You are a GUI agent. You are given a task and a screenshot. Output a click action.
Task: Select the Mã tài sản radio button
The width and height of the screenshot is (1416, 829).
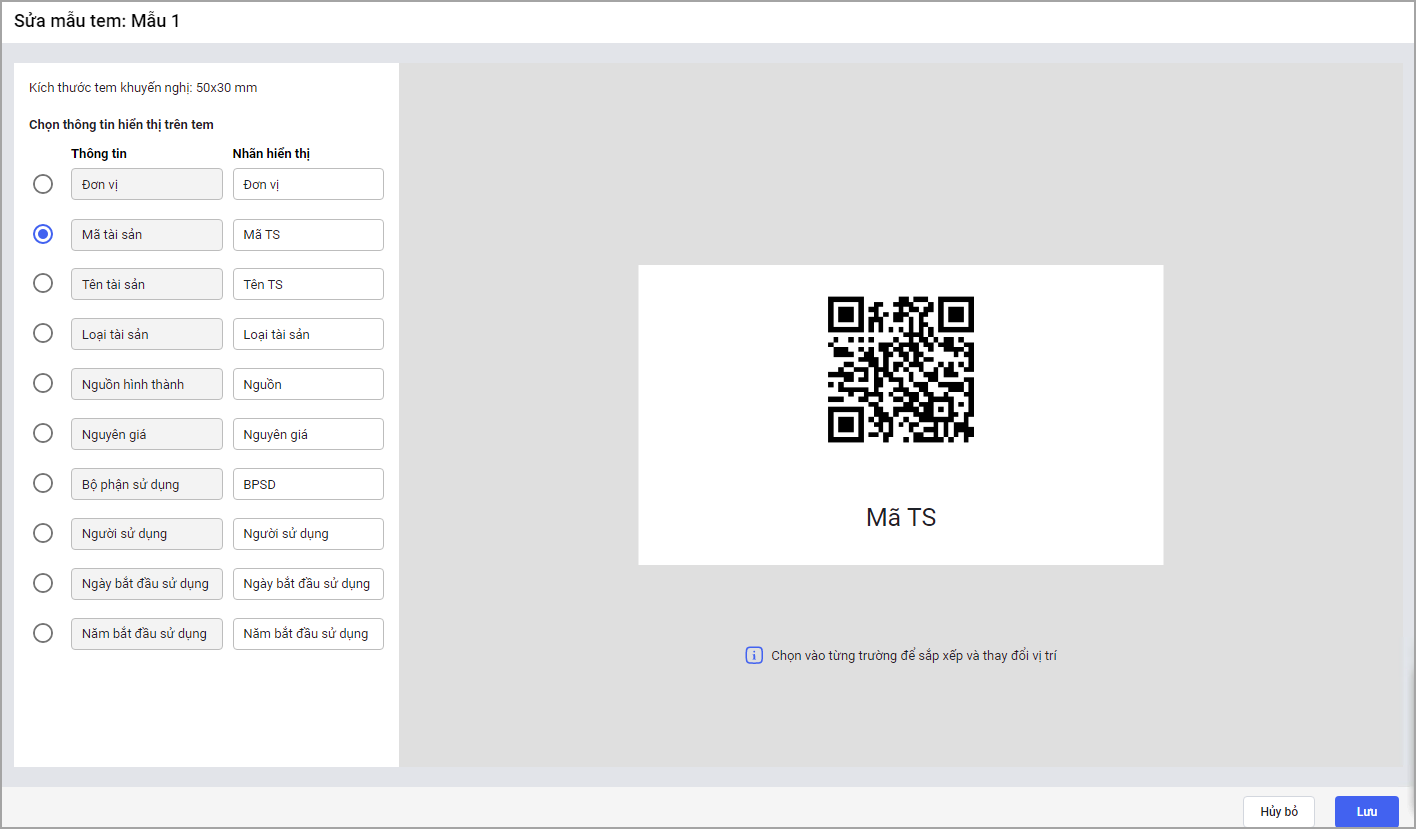[x=43, y=234]
